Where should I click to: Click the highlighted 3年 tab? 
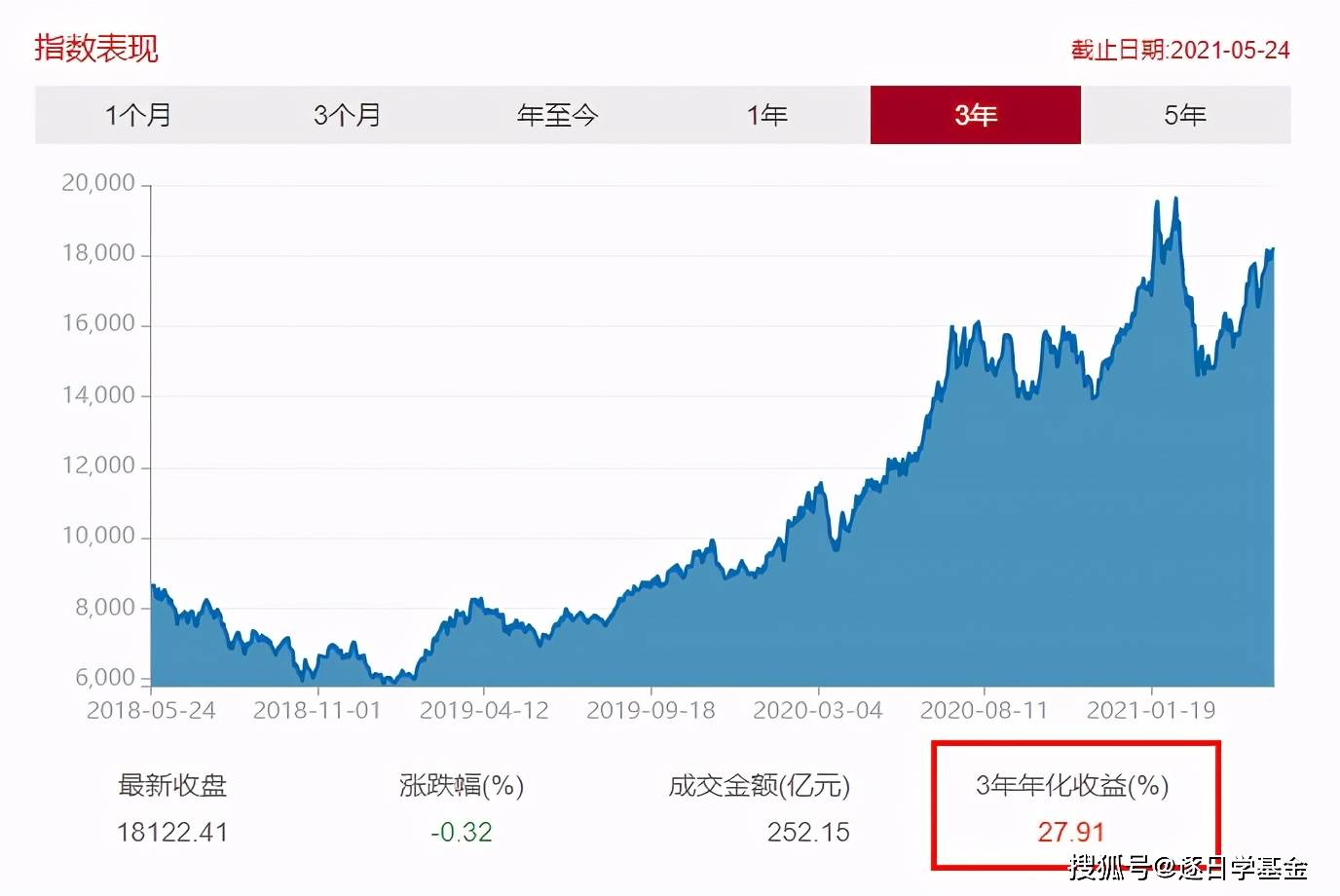point(976,115)
